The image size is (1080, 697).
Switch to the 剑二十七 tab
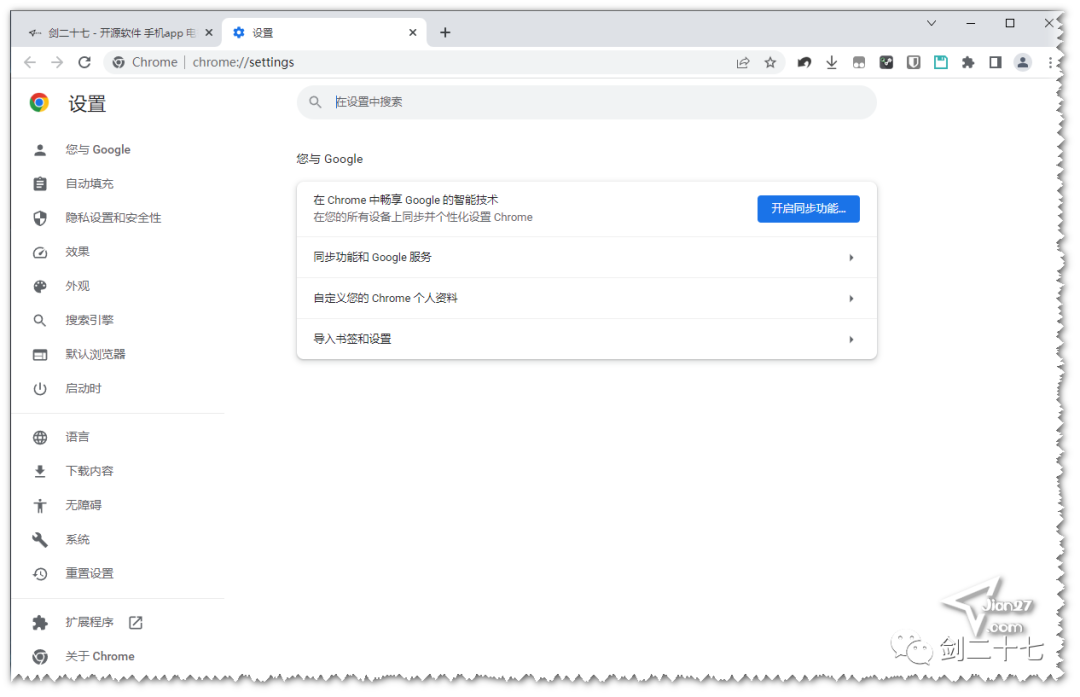pos(117,33)
